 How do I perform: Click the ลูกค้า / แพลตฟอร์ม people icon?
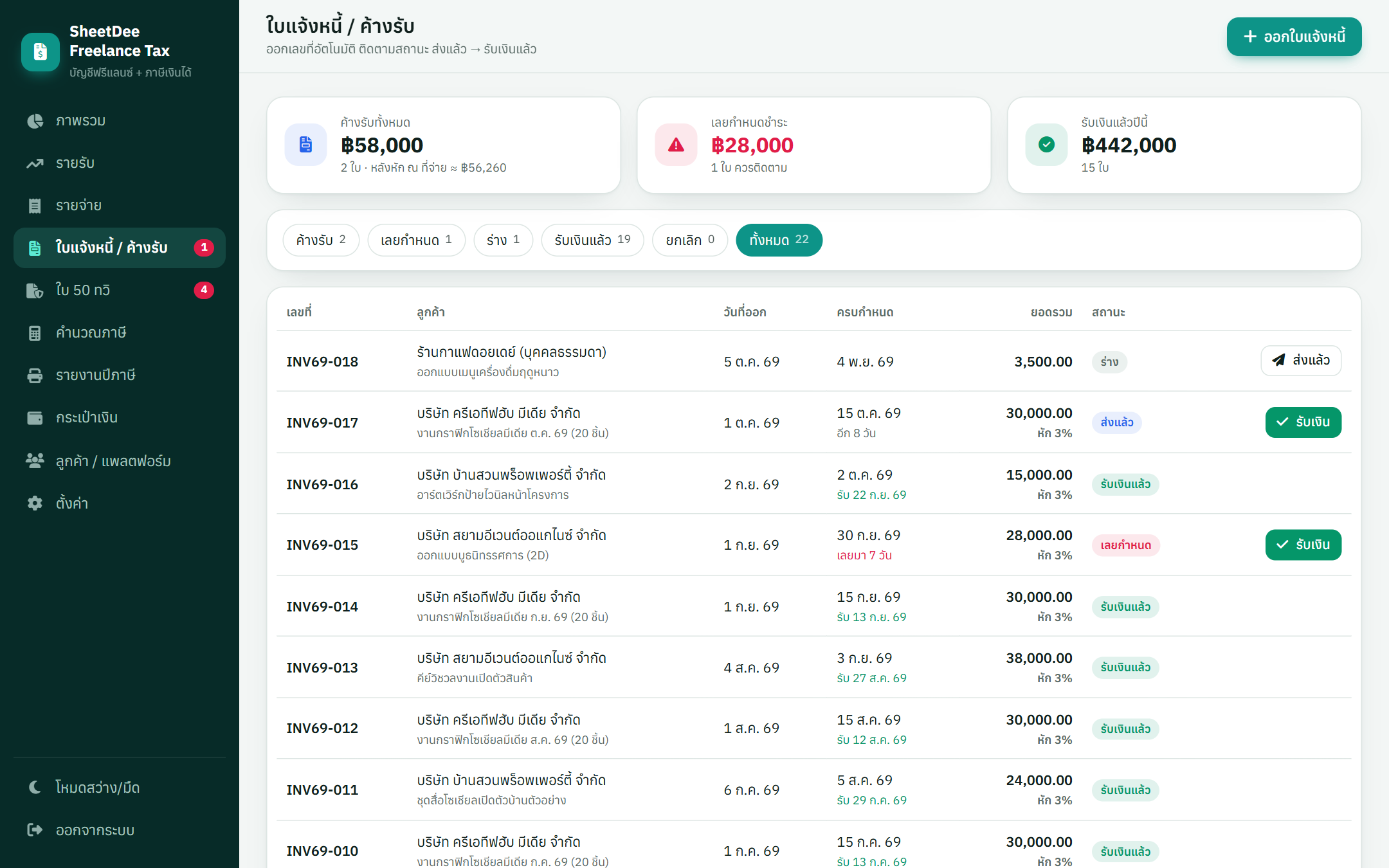[x=35, y=460]
